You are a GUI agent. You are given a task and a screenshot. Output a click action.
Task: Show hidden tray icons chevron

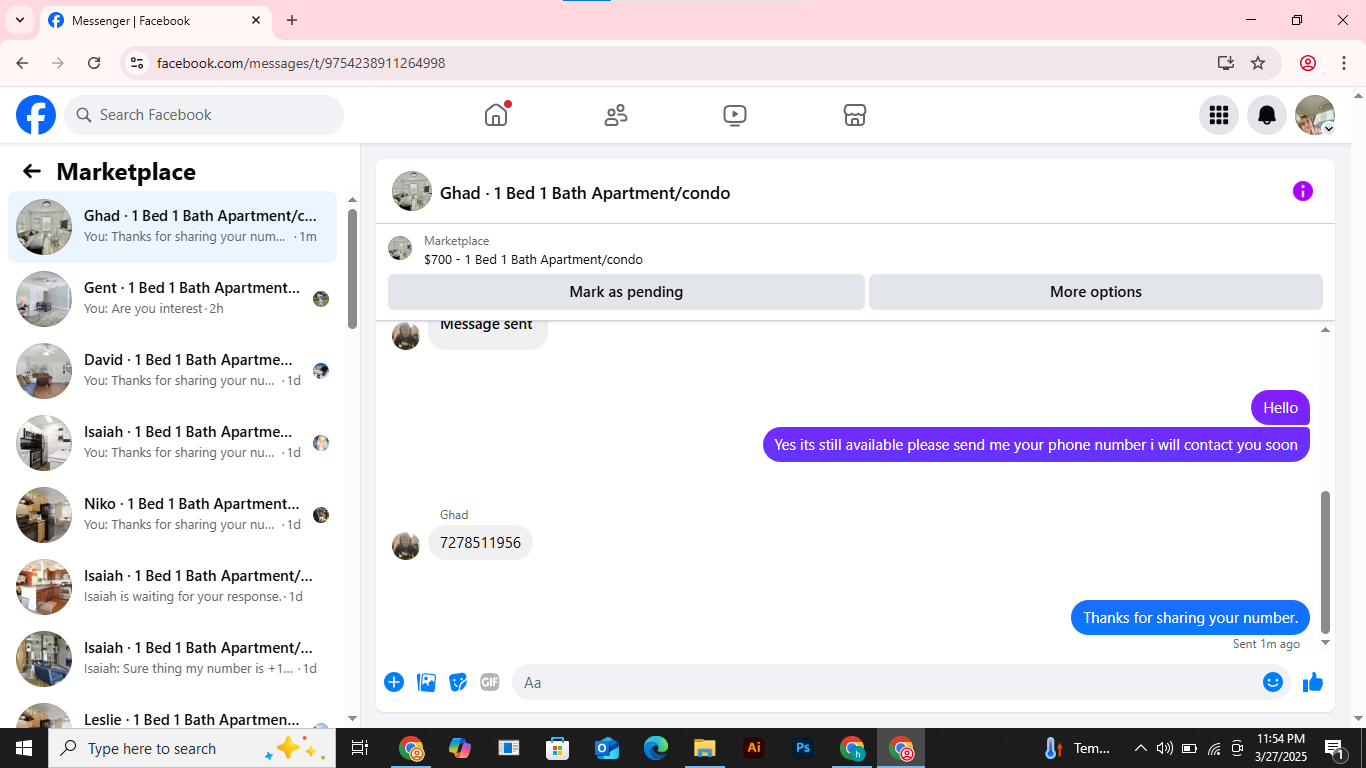click(1140, 748)
